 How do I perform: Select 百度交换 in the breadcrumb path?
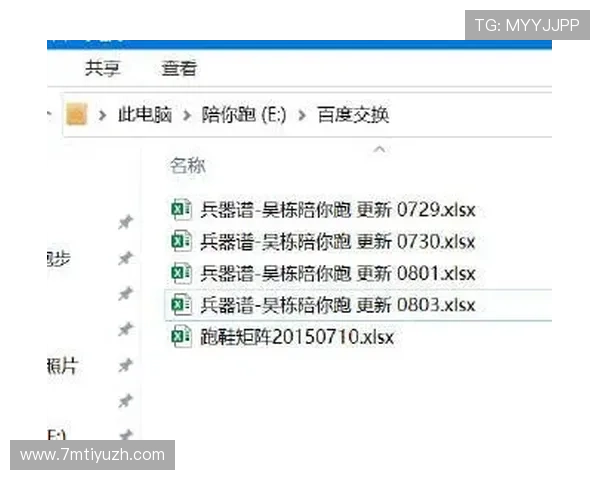tap(353, 114)
